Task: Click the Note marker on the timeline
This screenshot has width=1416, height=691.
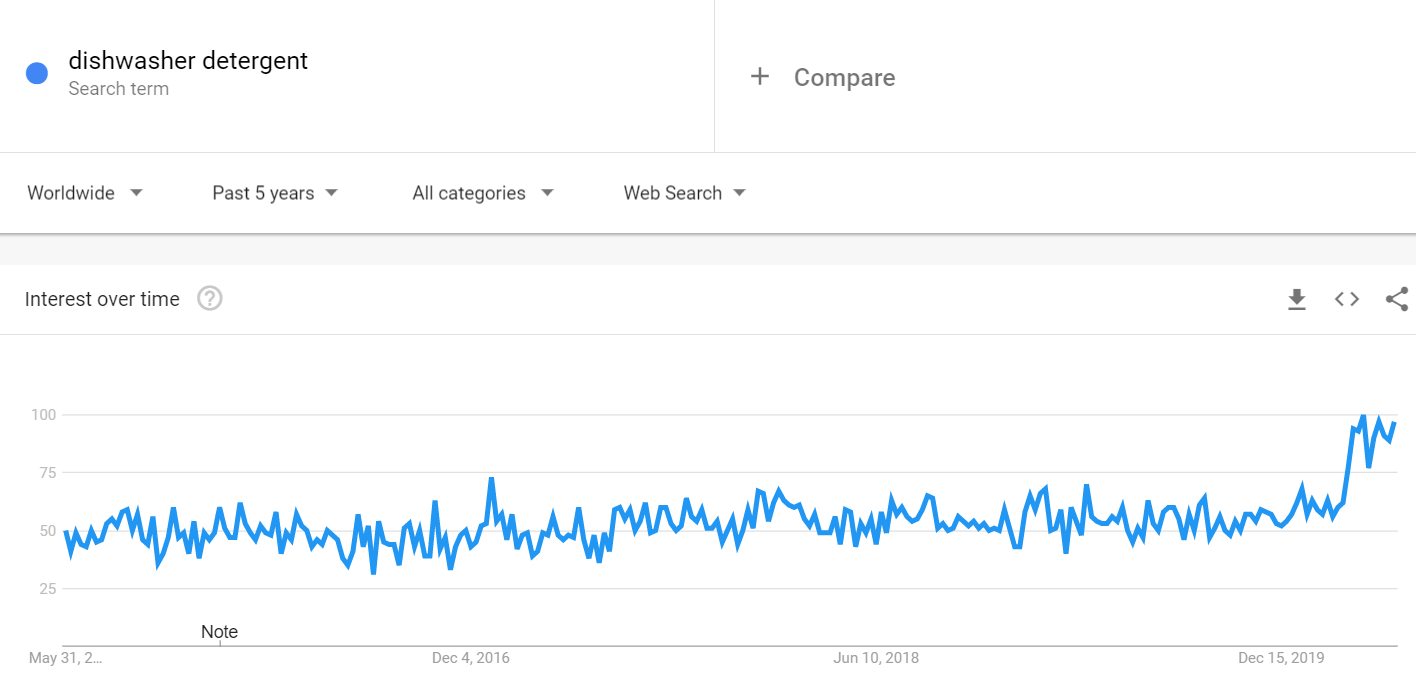Action: pyautogui.click(x=219, y=632)
